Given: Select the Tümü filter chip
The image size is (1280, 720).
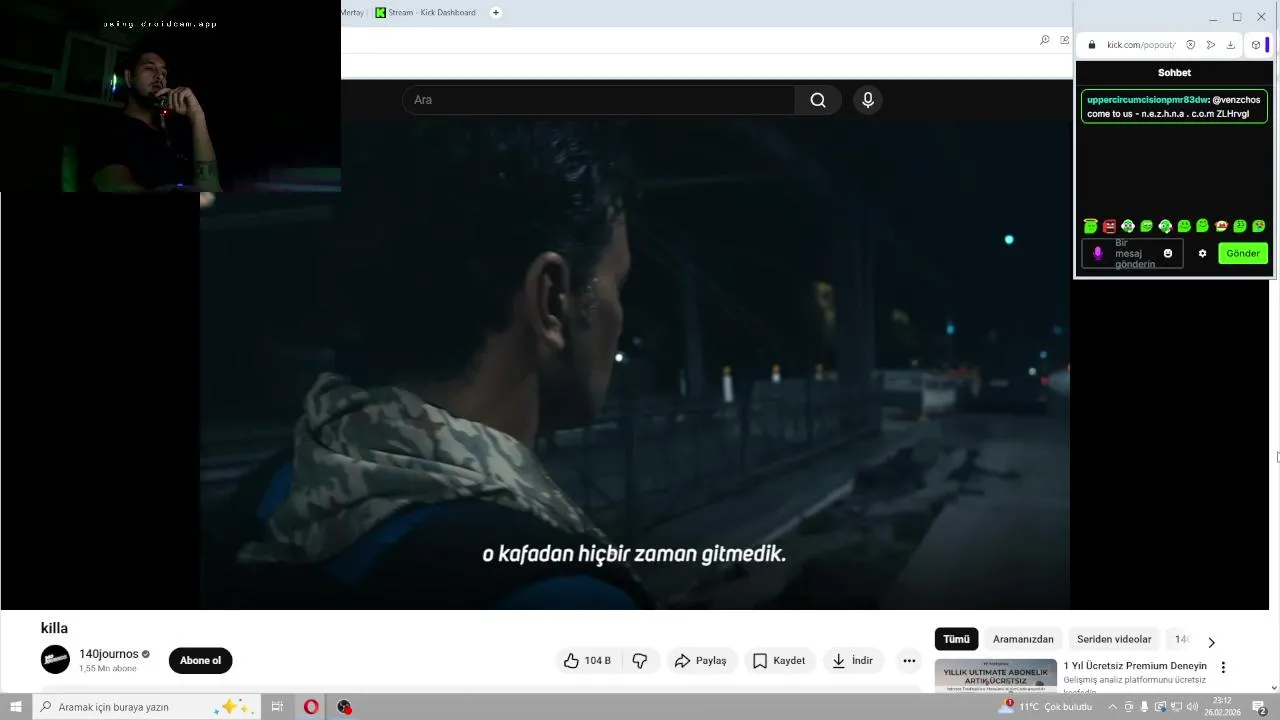Looking at the screenshot, I should tap(956, 639).
